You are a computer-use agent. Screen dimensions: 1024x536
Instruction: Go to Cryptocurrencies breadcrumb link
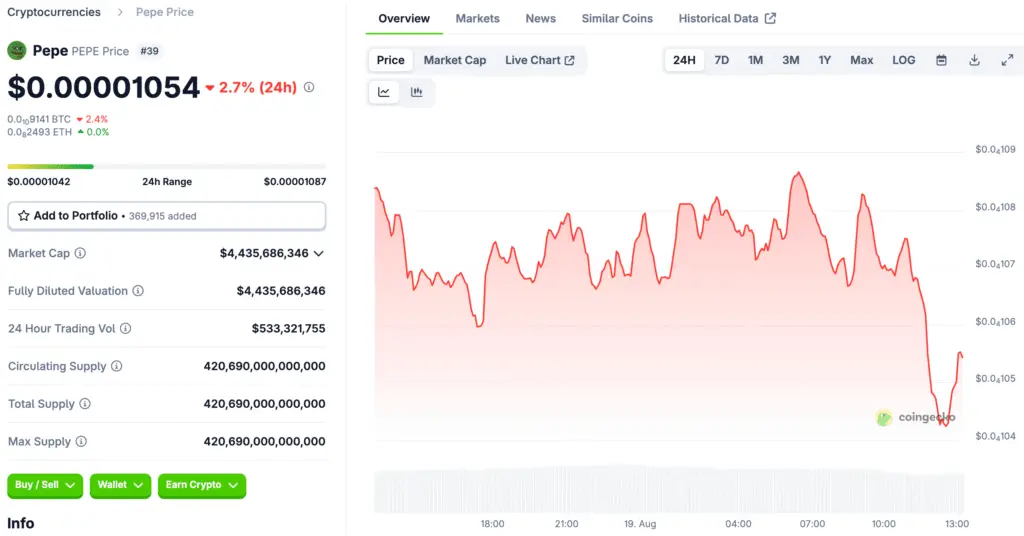click(x=54, y=12)
